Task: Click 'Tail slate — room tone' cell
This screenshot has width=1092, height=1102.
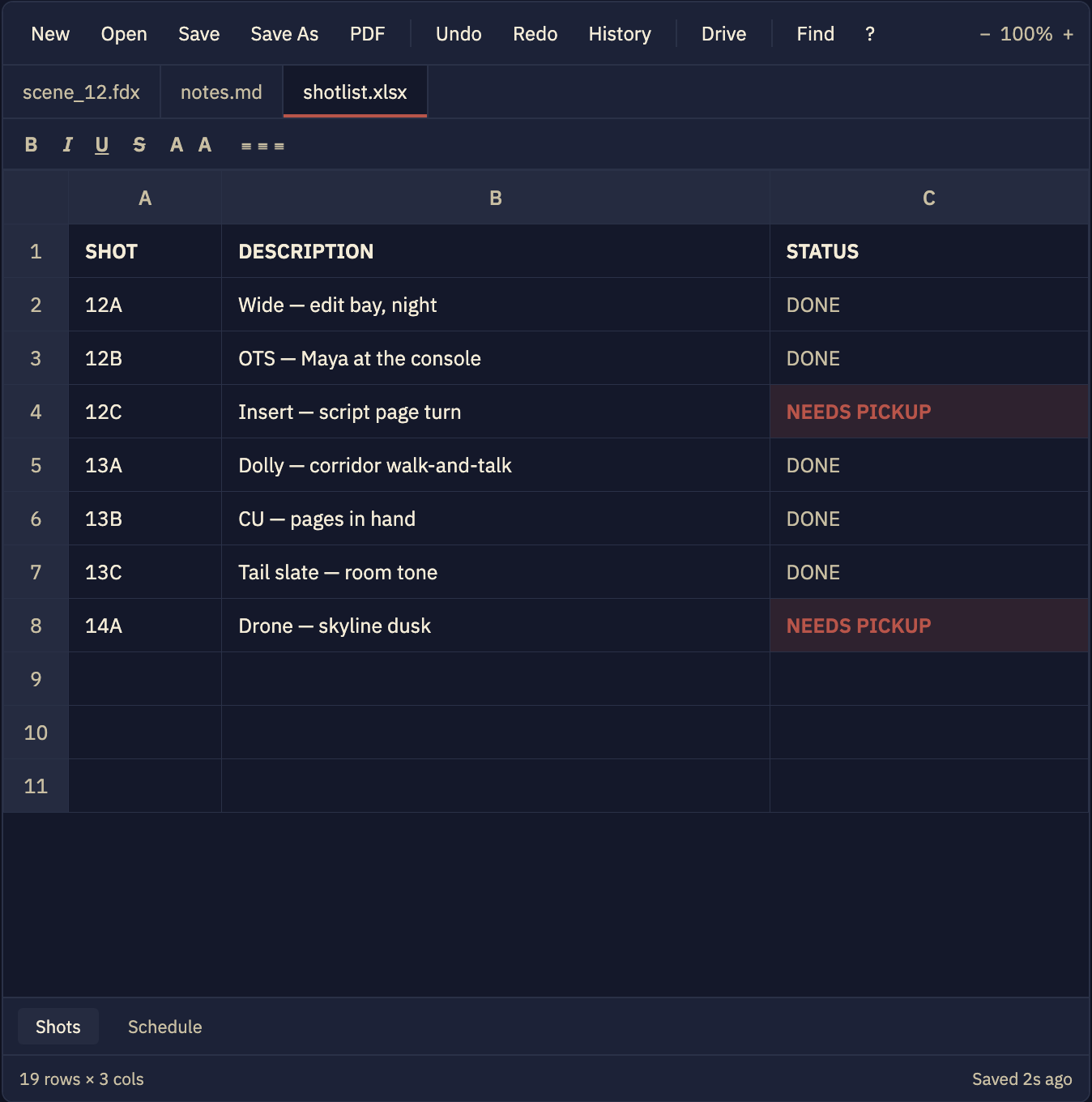Action: click(496, 572)
